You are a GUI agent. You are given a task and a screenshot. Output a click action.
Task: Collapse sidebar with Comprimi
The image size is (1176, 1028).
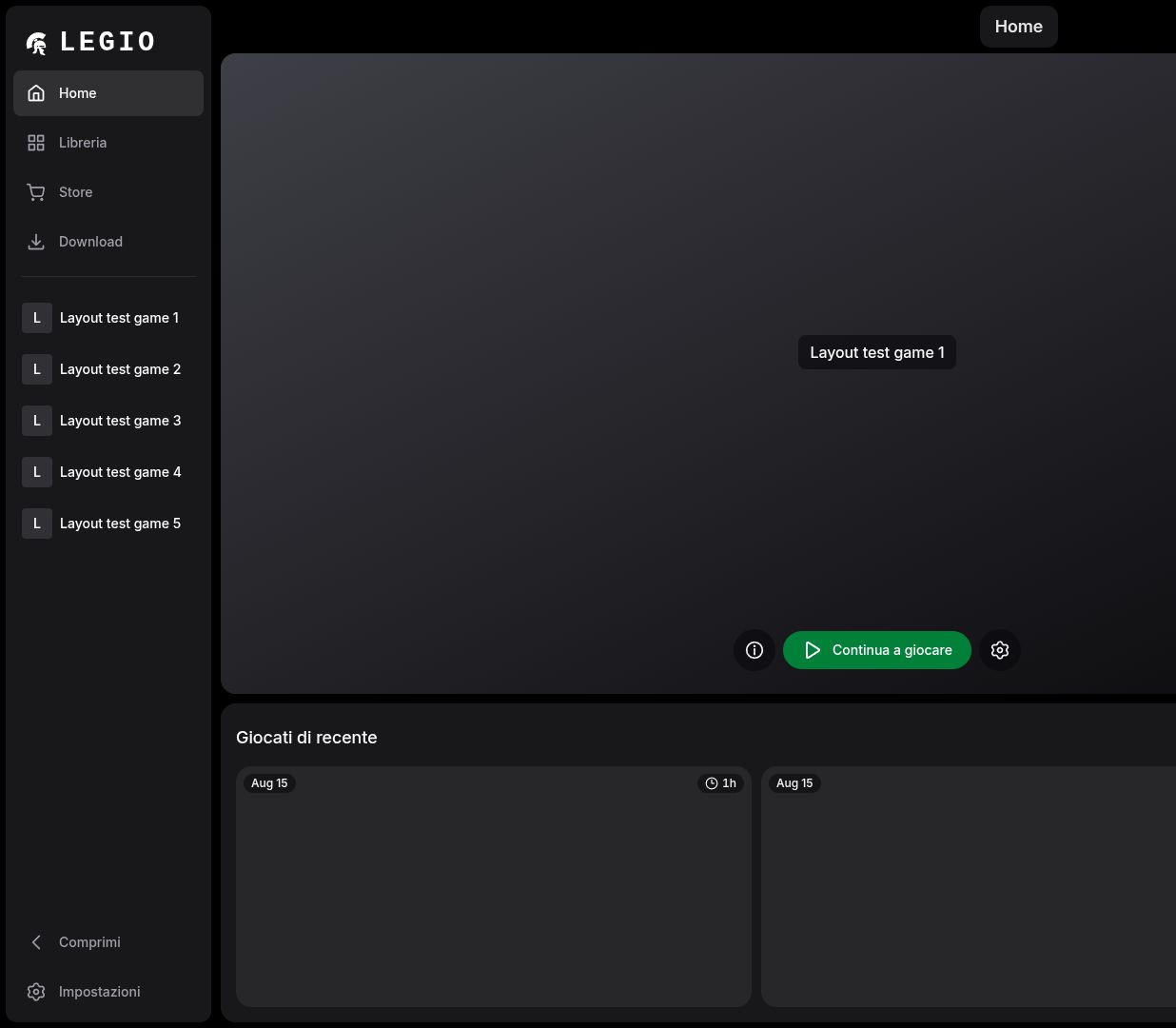pos(108,942)
